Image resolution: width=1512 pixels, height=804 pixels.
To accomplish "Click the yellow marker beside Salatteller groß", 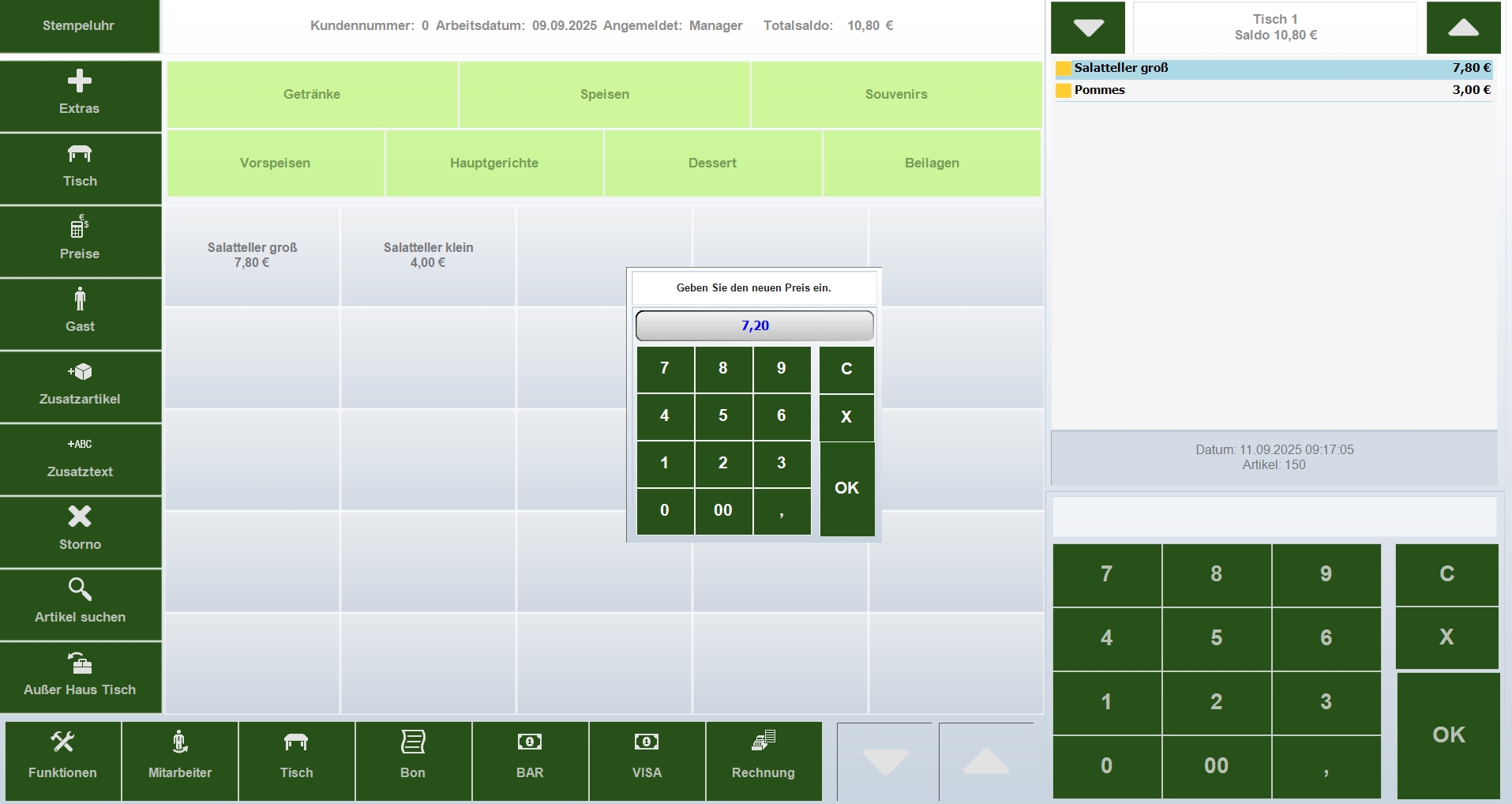I will coord(1064,69).
